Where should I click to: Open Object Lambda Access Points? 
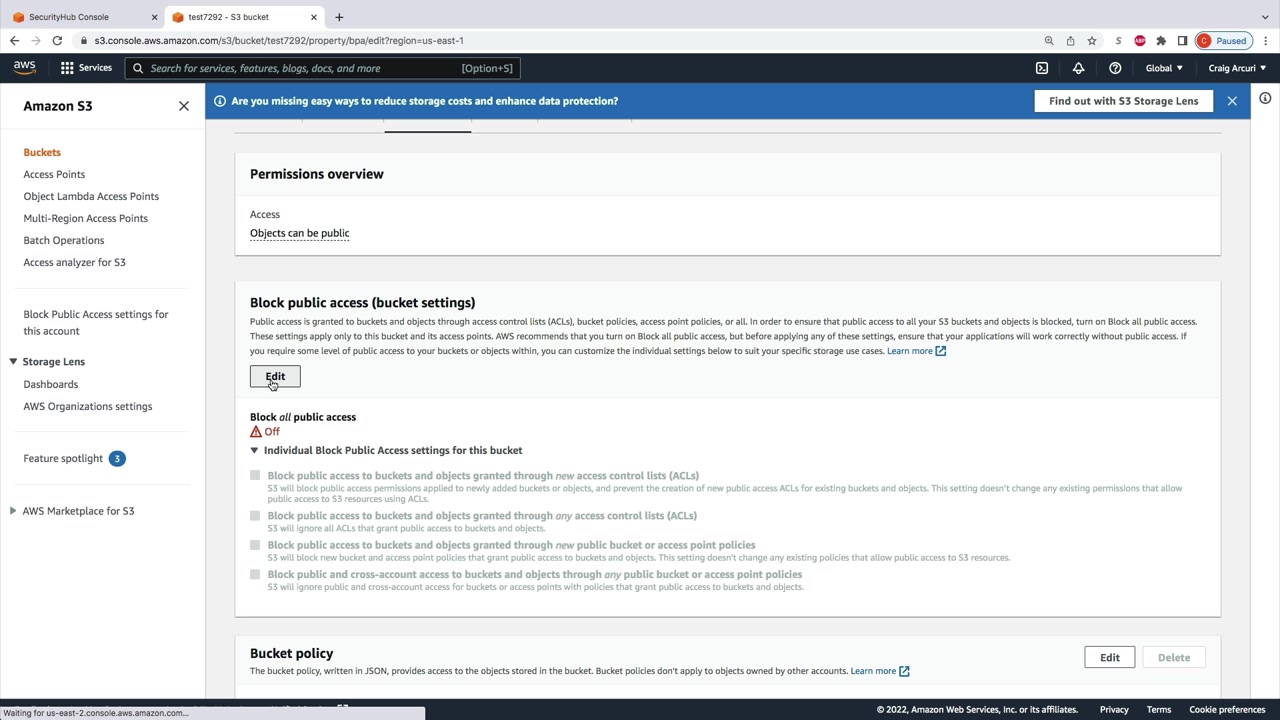tap(91, 197)
